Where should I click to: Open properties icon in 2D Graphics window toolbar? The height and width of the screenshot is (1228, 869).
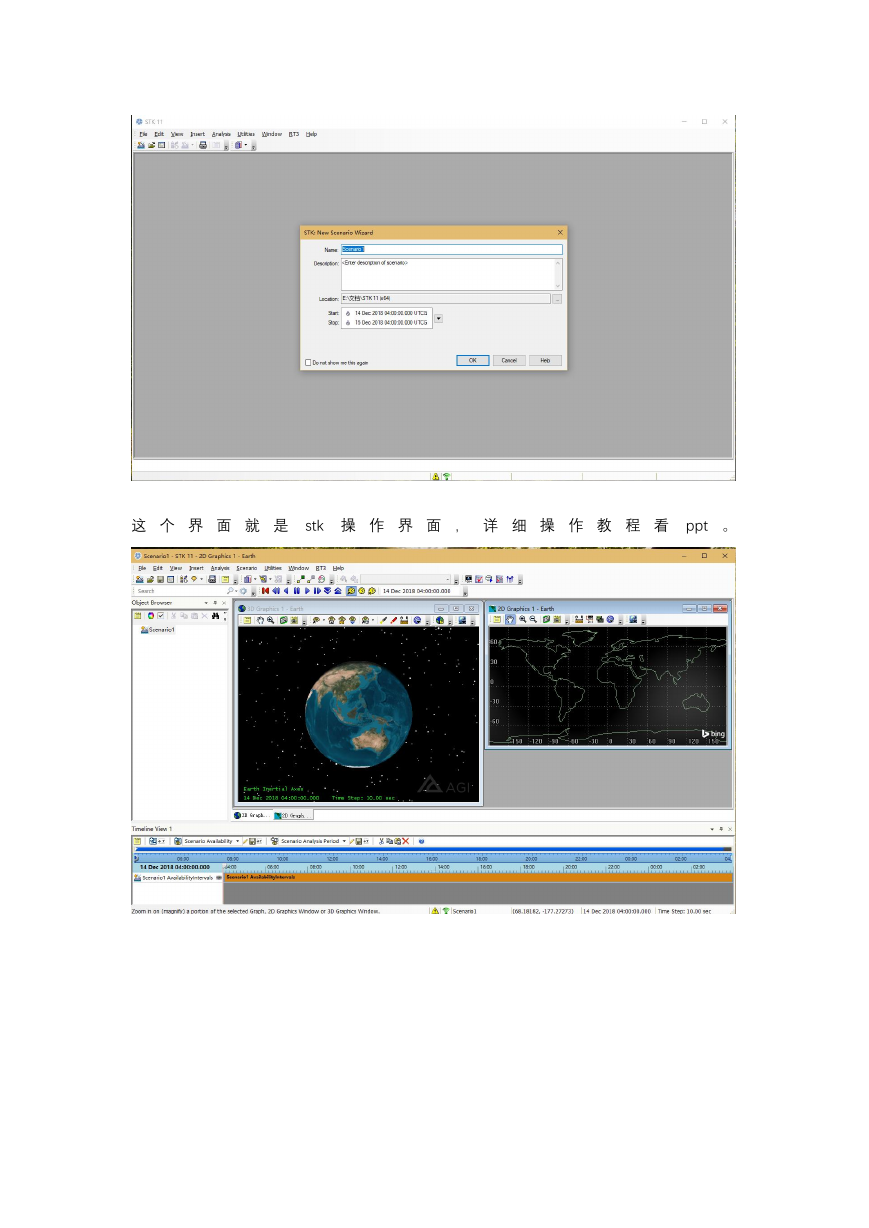point(498,619)
